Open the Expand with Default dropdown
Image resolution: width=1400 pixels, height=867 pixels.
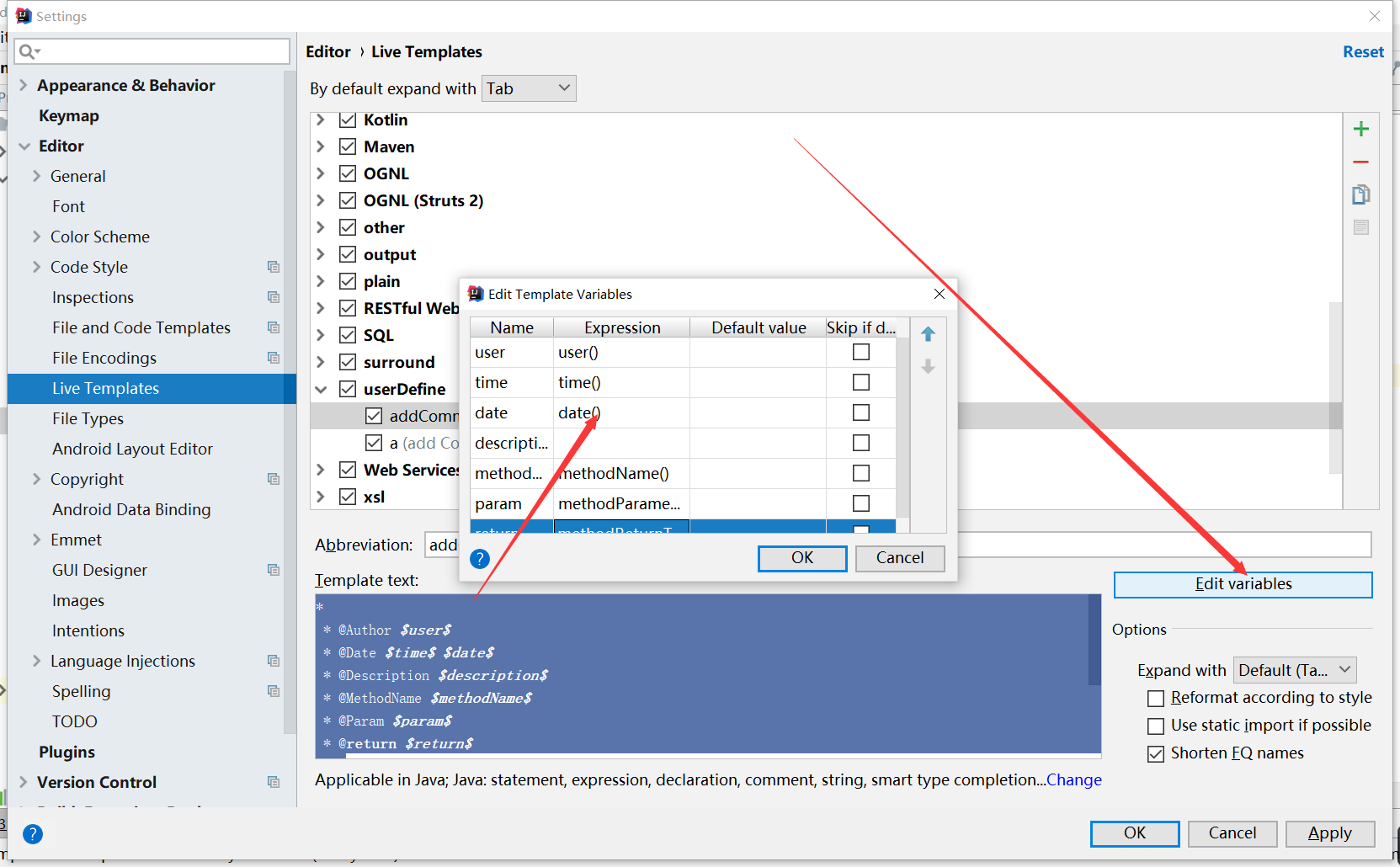[1295, 670]
